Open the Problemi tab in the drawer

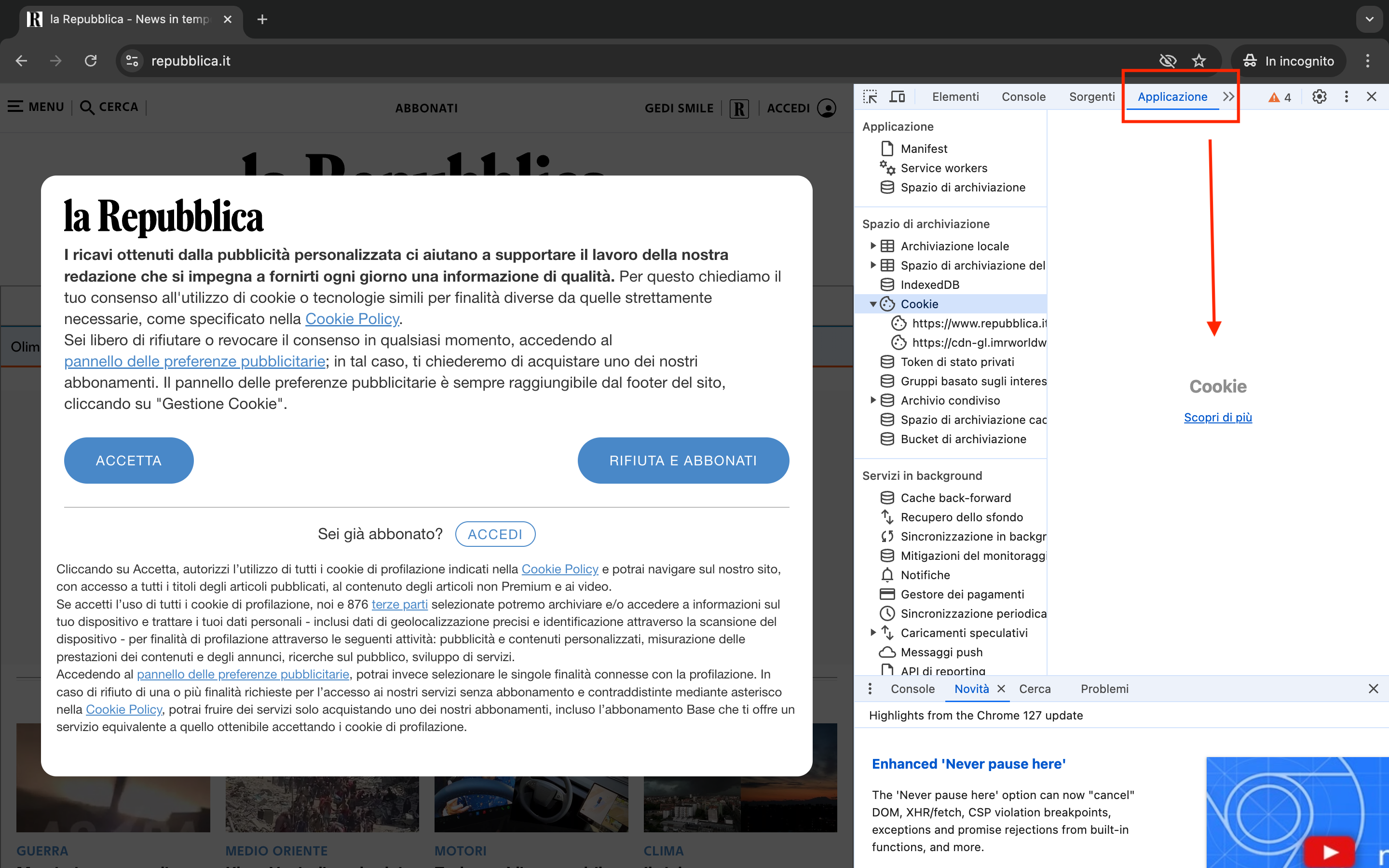1104,689
